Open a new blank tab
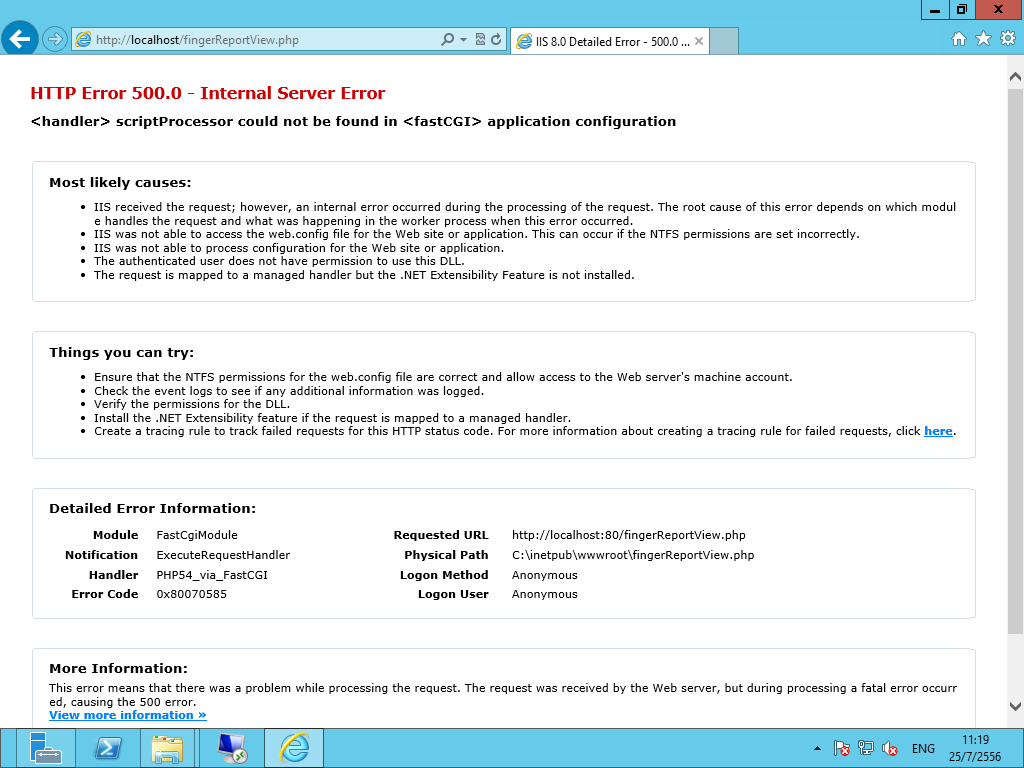Viewport: 1024px width, 768px height. click(724, 41)
